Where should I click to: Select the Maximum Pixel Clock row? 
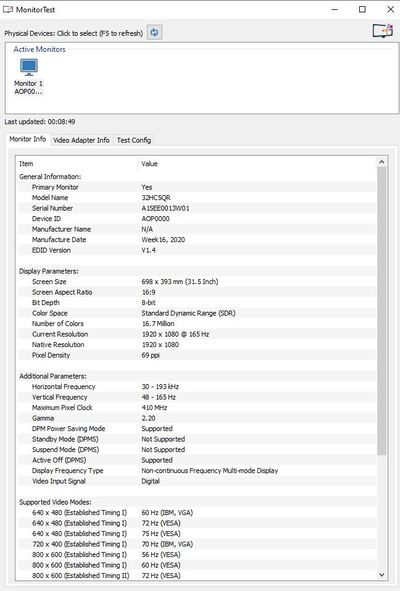pos(196,407)
